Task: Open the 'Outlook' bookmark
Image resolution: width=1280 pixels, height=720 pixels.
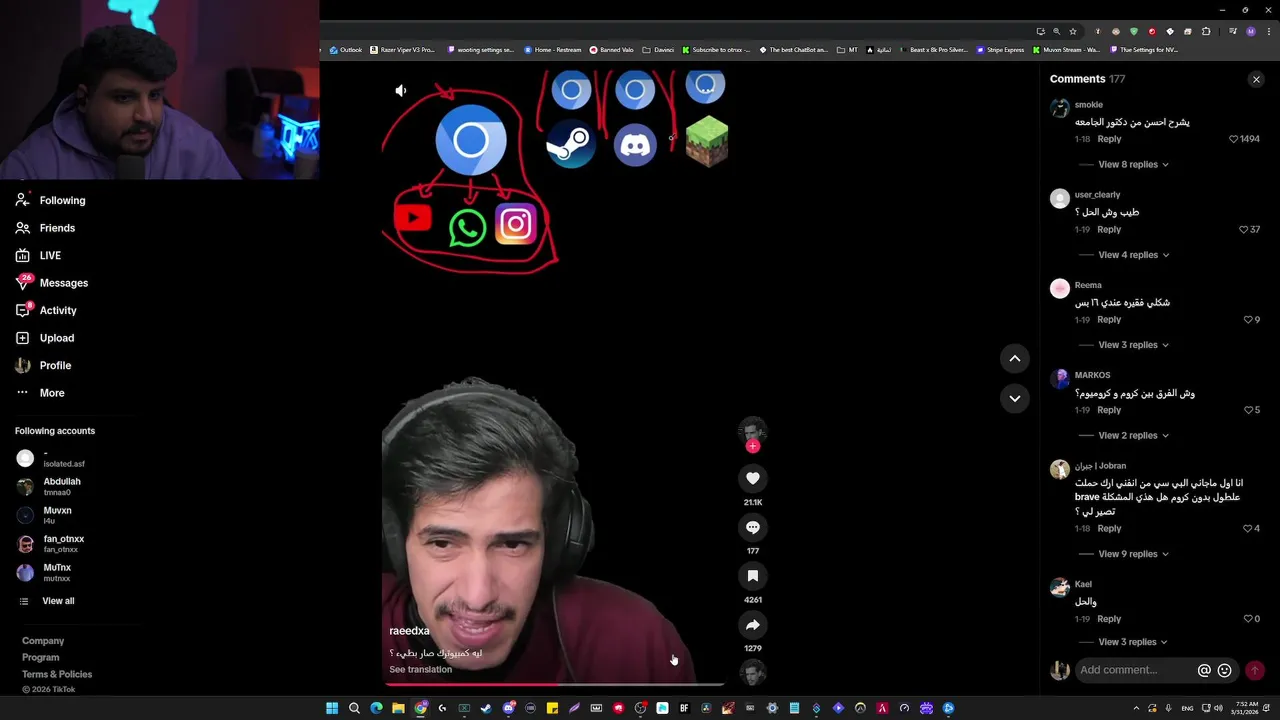Action: [346, 50]
